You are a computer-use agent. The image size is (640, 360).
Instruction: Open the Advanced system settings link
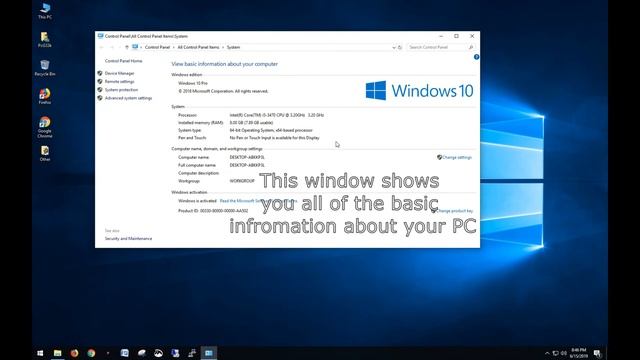click(x=128, y=98)
